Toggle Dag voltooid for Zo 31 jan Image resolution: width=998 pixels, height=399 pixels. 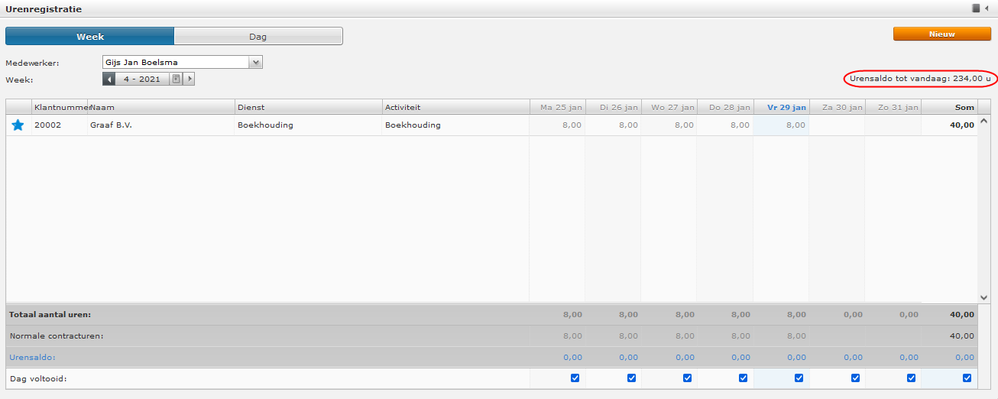[911, 378]
